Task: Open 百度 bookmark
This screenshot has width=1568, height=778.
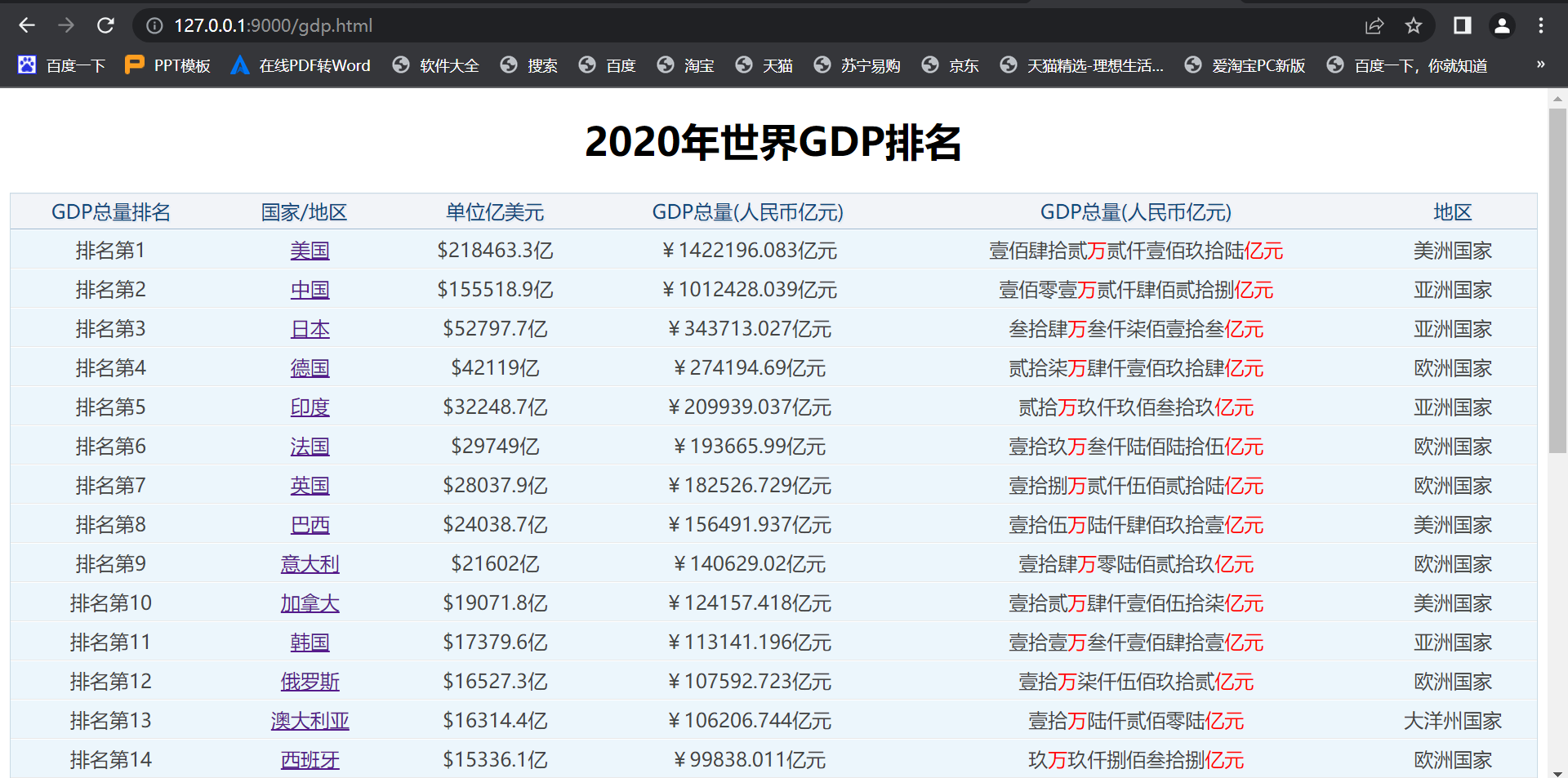Action: (x=608, y=65)
